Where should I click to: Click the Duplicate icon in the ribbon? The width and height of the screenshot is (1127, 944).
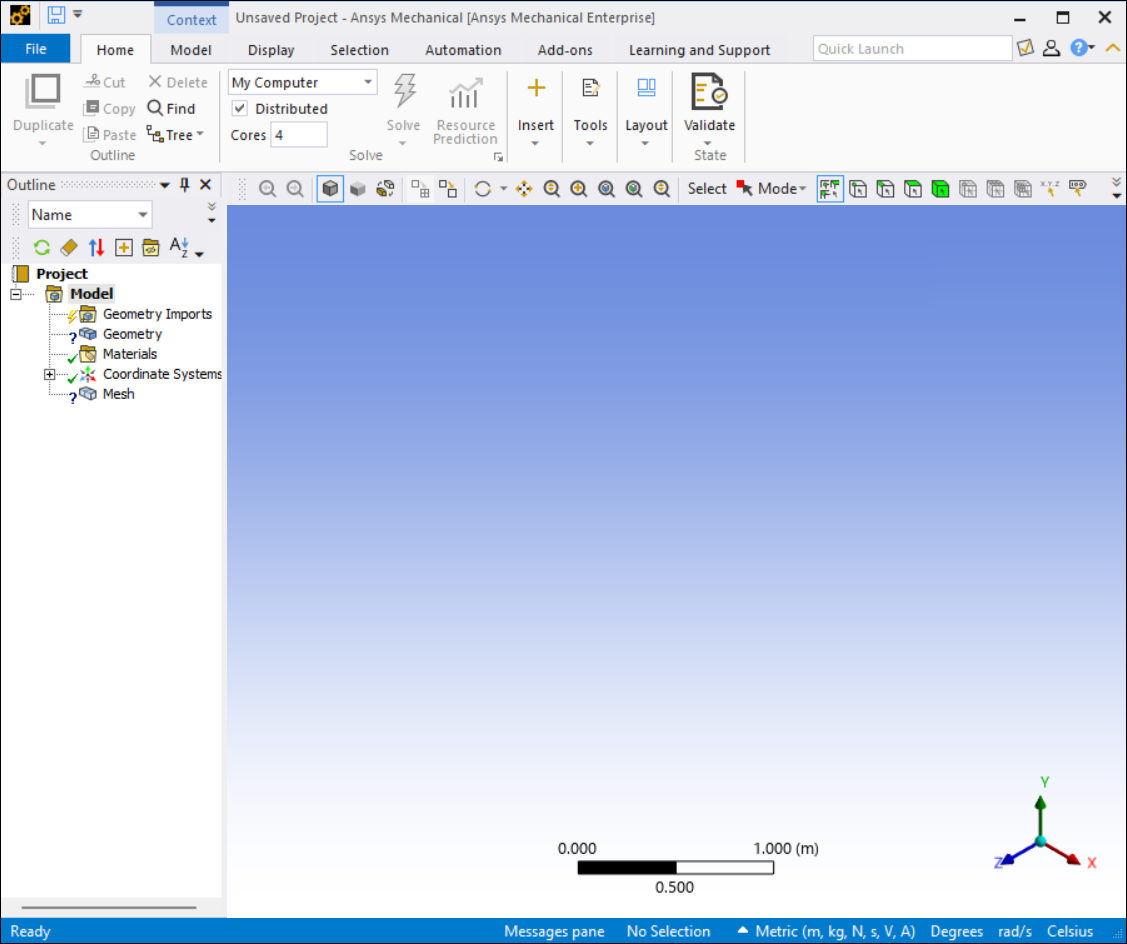click(43, 92)
